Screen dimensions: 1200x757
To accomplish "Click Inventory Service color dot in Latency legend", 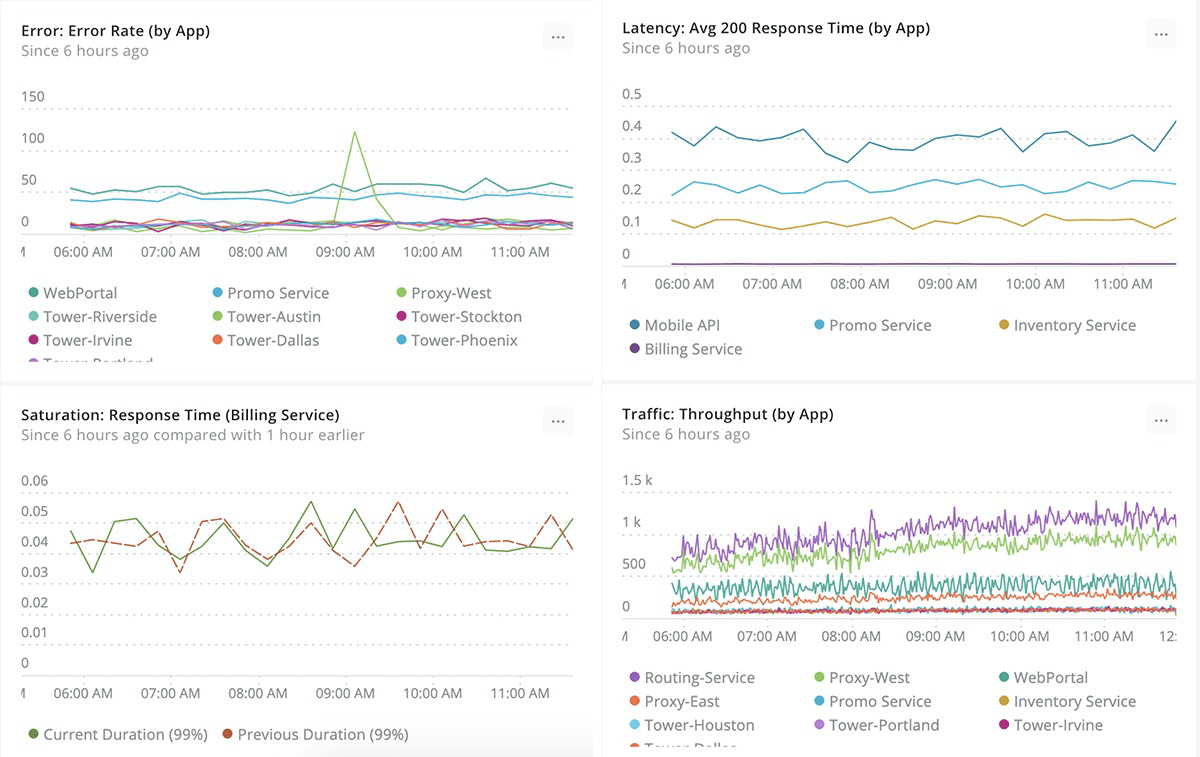I will coord(1004,325).
